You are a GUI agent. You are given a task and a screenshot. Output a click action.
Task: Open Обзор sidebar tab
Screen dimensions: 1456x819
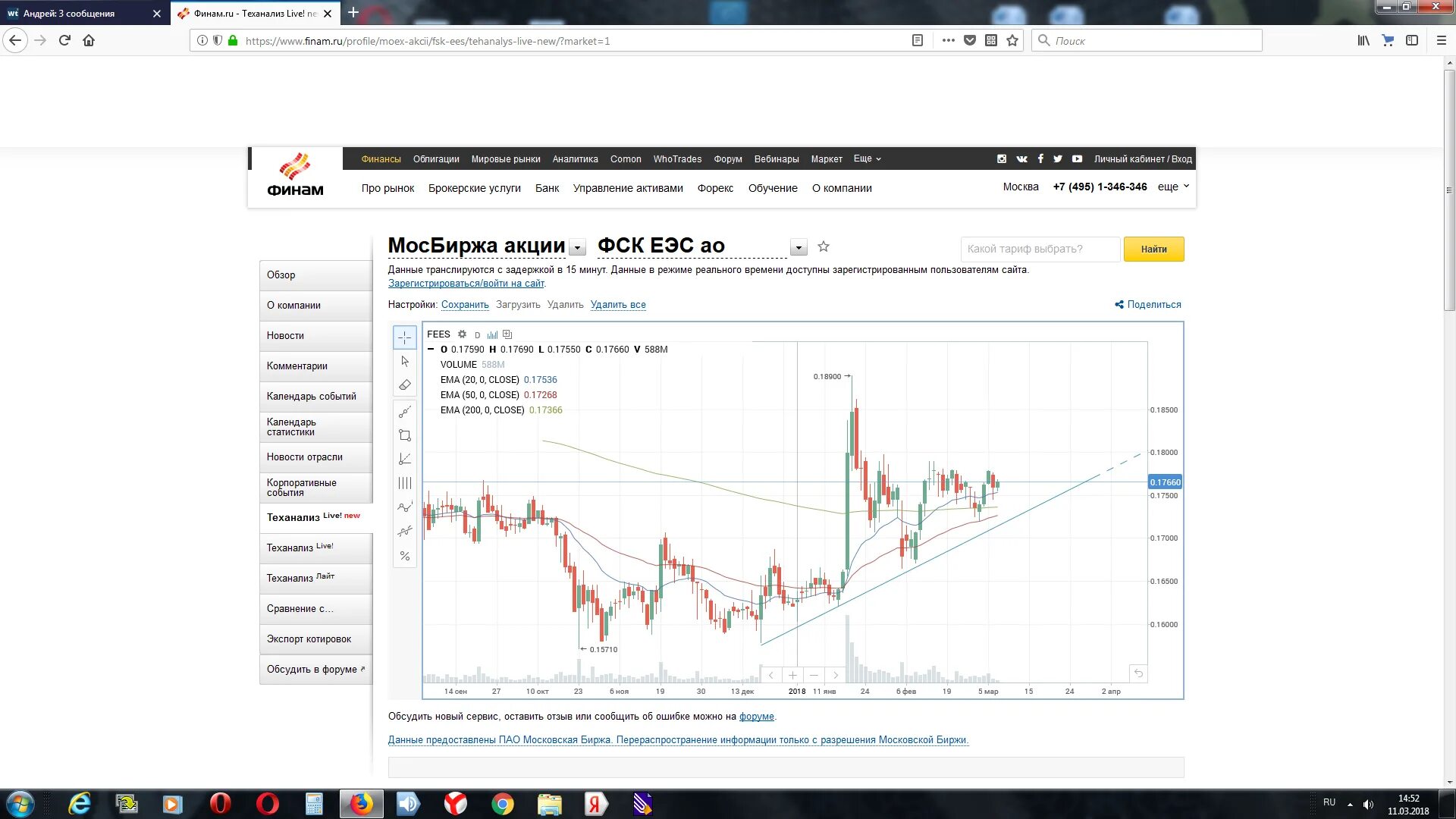coord(315,275)
